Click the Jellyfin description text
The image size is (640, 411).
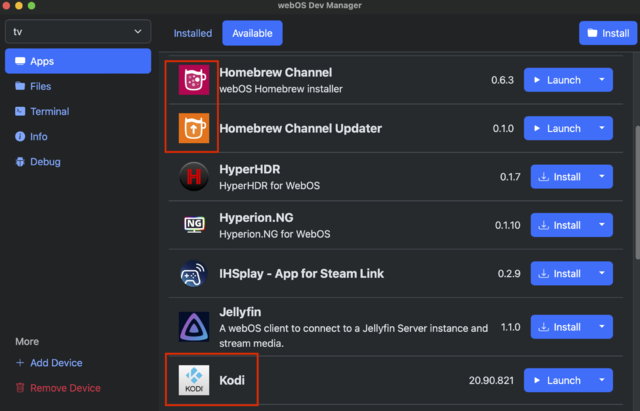point(353,335)
